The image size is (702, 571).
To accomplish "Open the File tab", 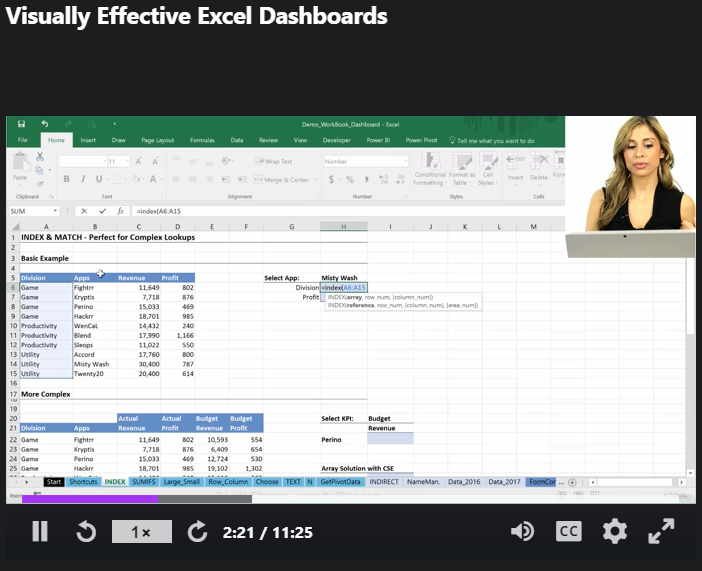I will pyautogui.click(x=22, y=140).
